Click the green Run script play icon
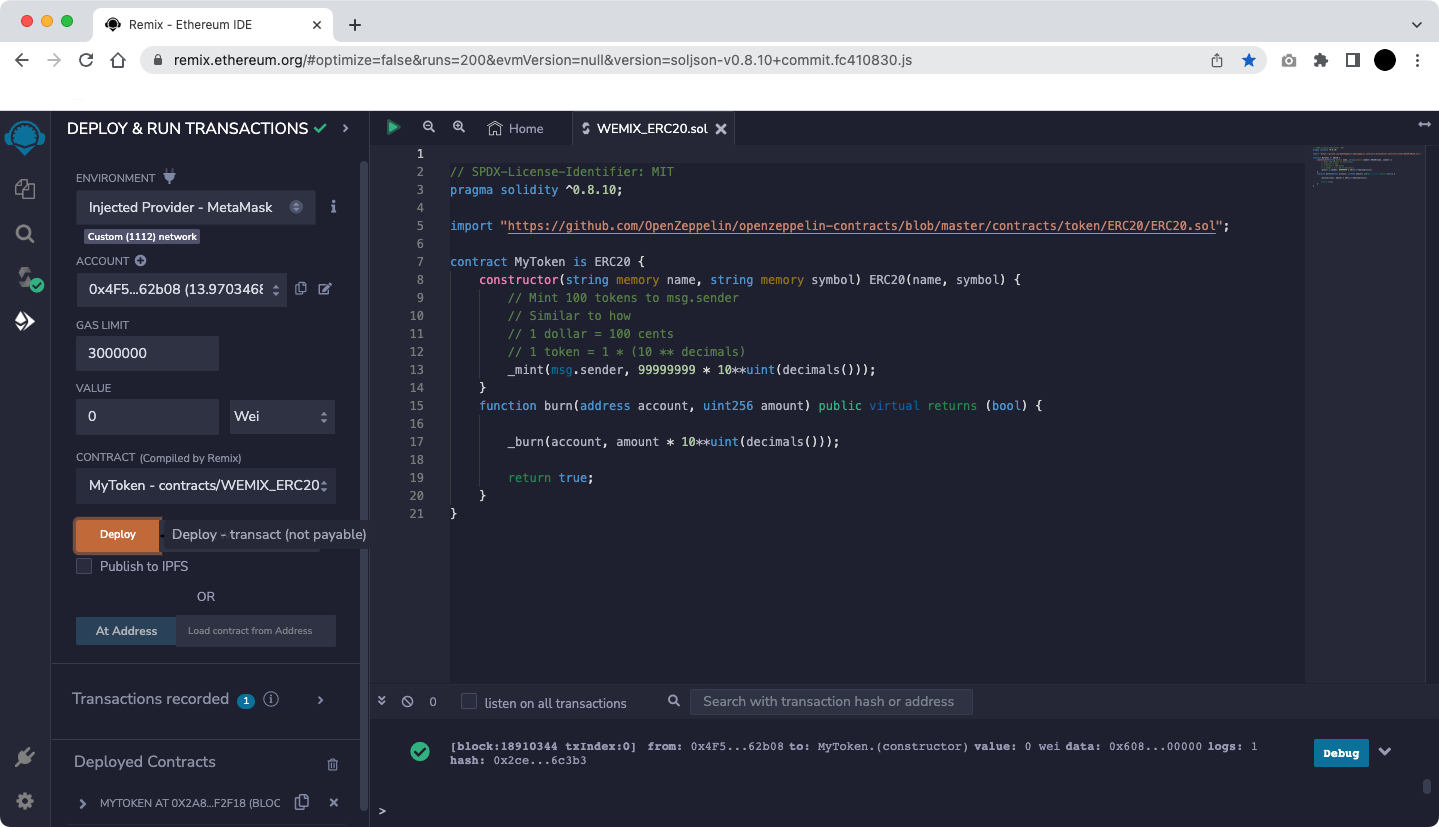 (393, 127)
